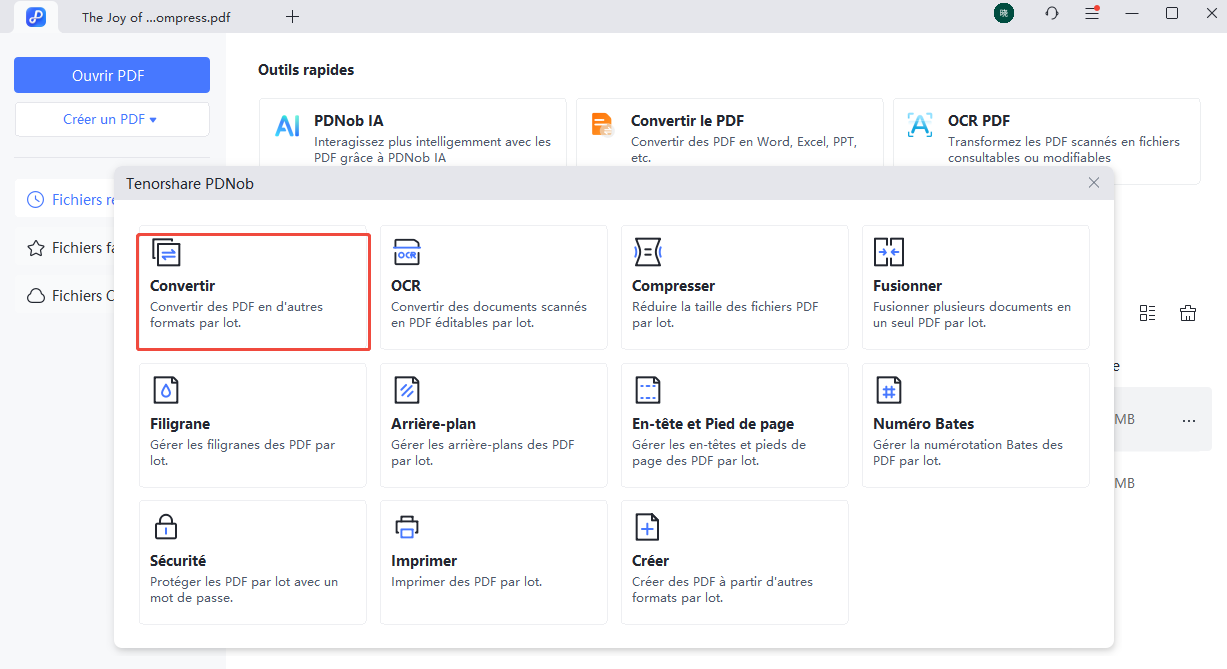Expand the Créer un PDF dropdown
1227x669 pixels.
[112, 119]
